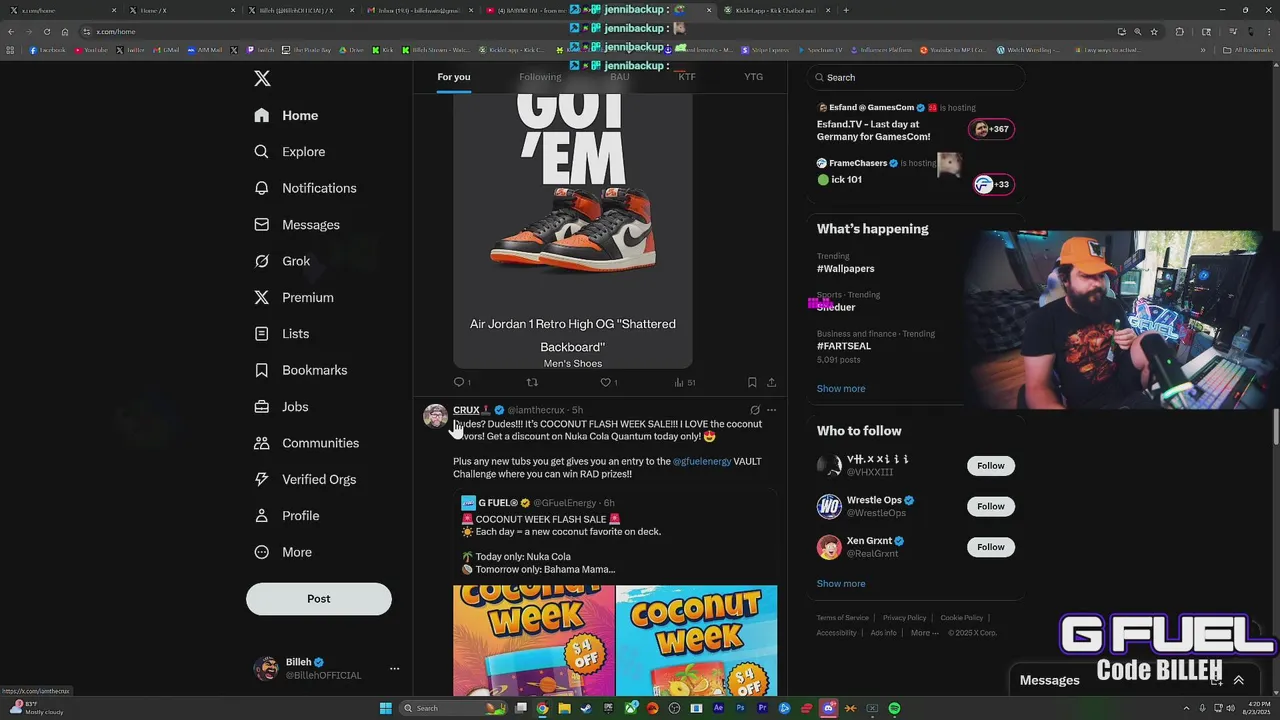Screen dimensions: 1280x720
Task: Open the @gfuelenergy mention link
Action: click(702, 461)
